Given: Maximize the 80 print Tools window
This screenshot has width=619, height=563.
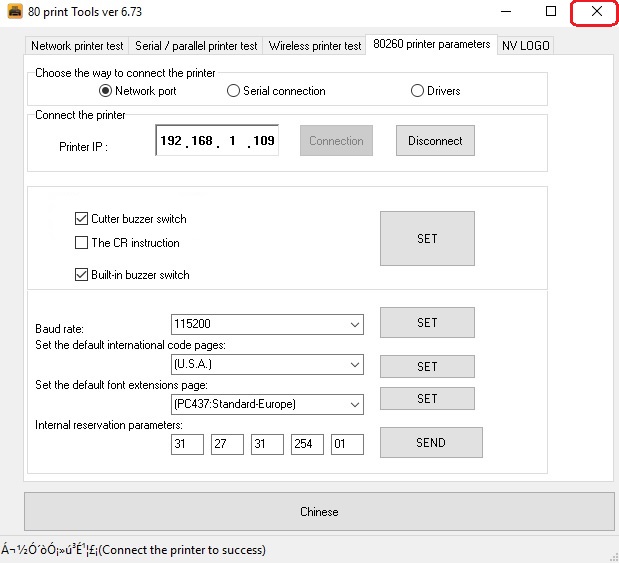Looking at the screenshot, I should pyautogui.click(x=551, y=11).
